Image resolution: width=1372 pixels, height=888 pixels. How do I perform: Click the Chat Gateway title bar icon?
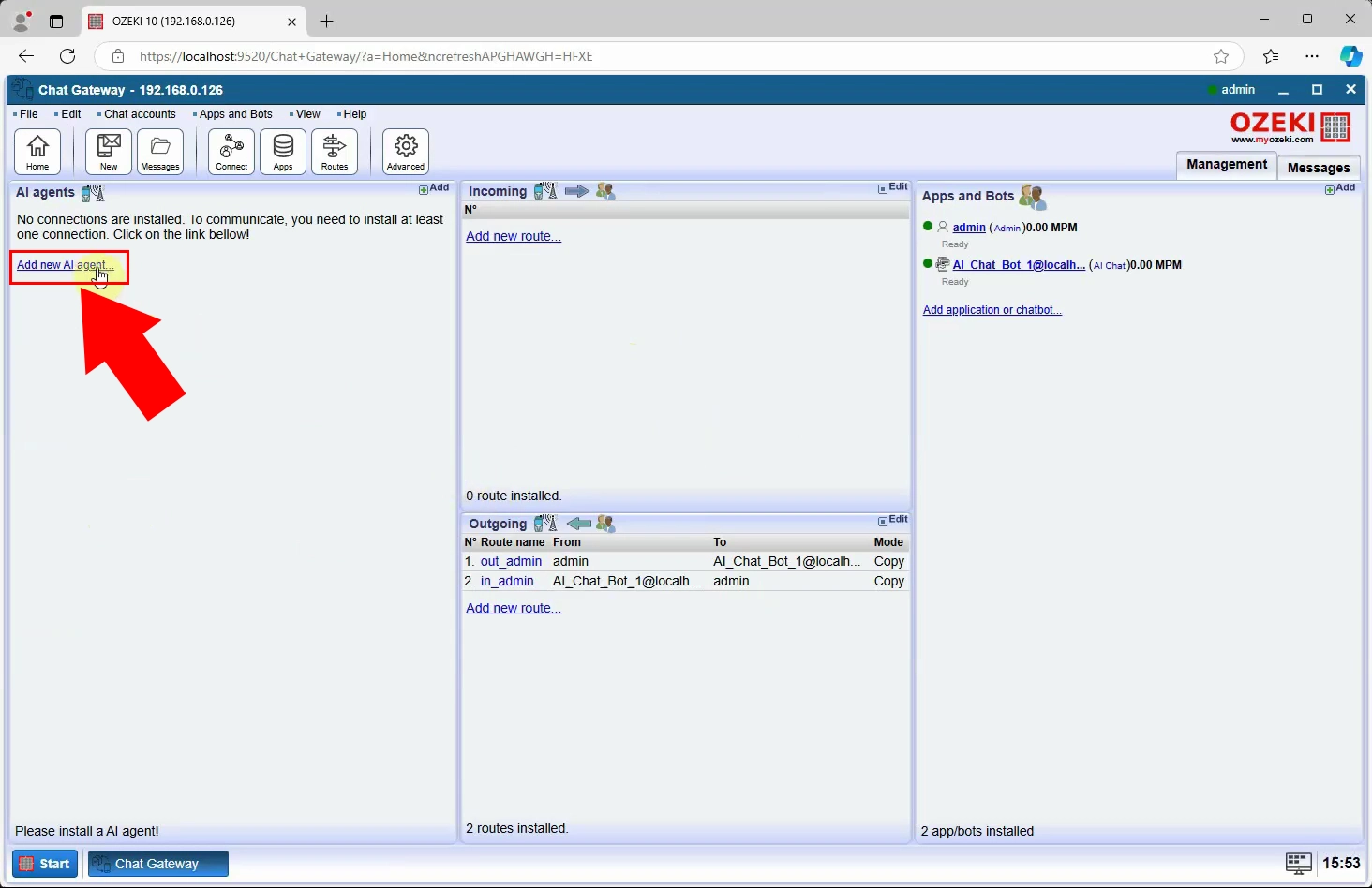point(22,89)
